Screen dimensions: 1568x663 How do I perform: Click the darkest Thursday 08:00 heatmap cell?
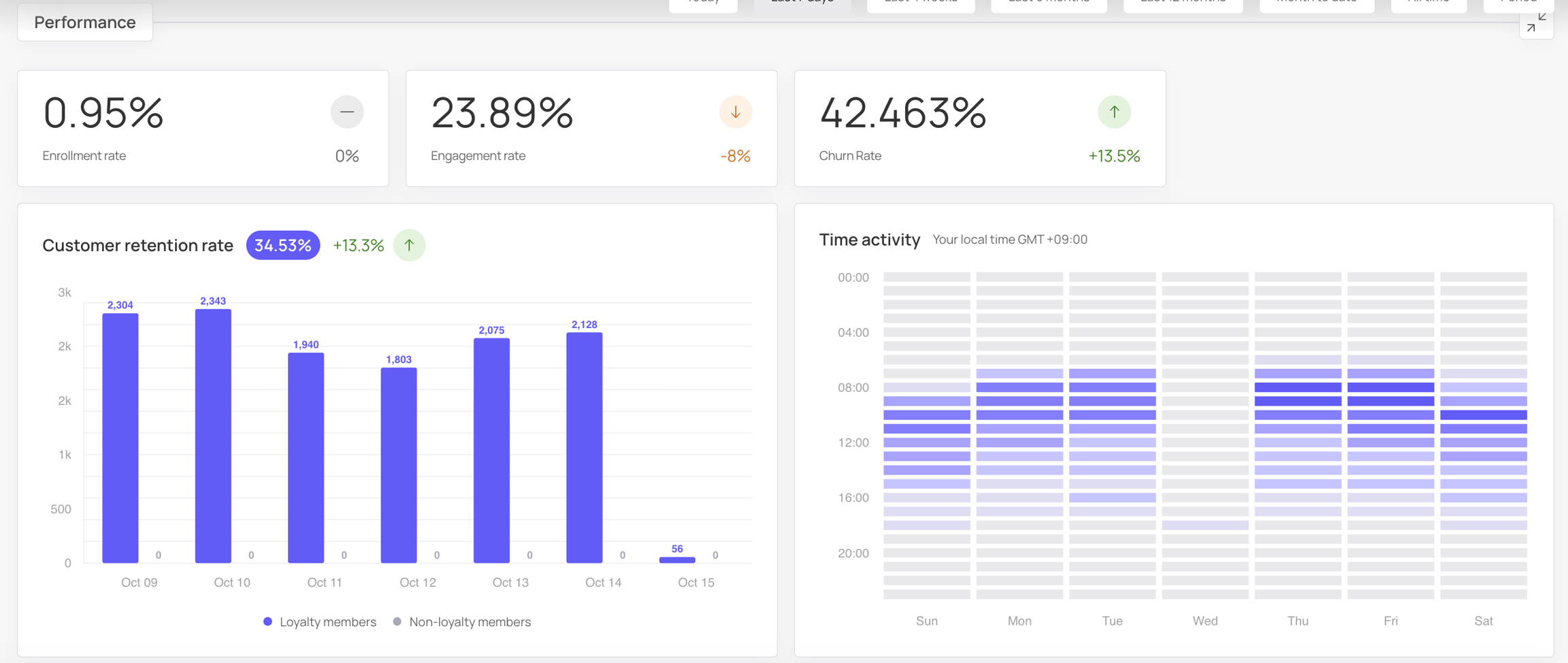click(1298, 387)
